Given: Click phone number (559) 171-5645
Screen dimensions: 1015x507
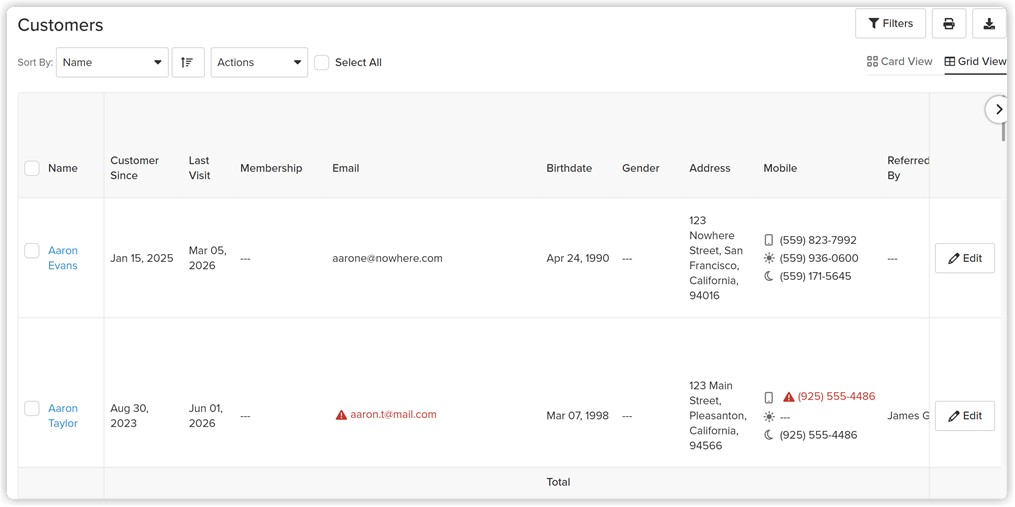Looking at the screenshot, I should pyautogui.click(x=817, y=276).
